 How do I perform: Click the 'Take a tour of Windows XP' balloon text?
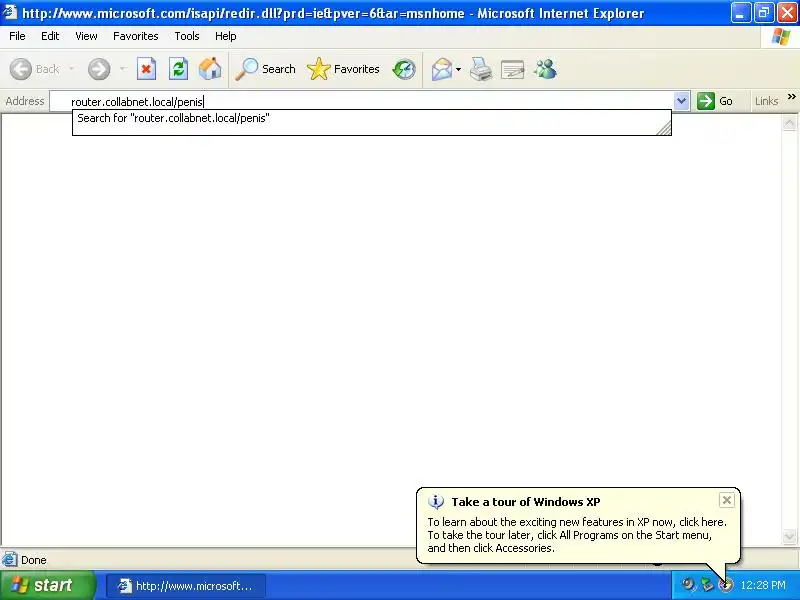[x=526, y=502]
